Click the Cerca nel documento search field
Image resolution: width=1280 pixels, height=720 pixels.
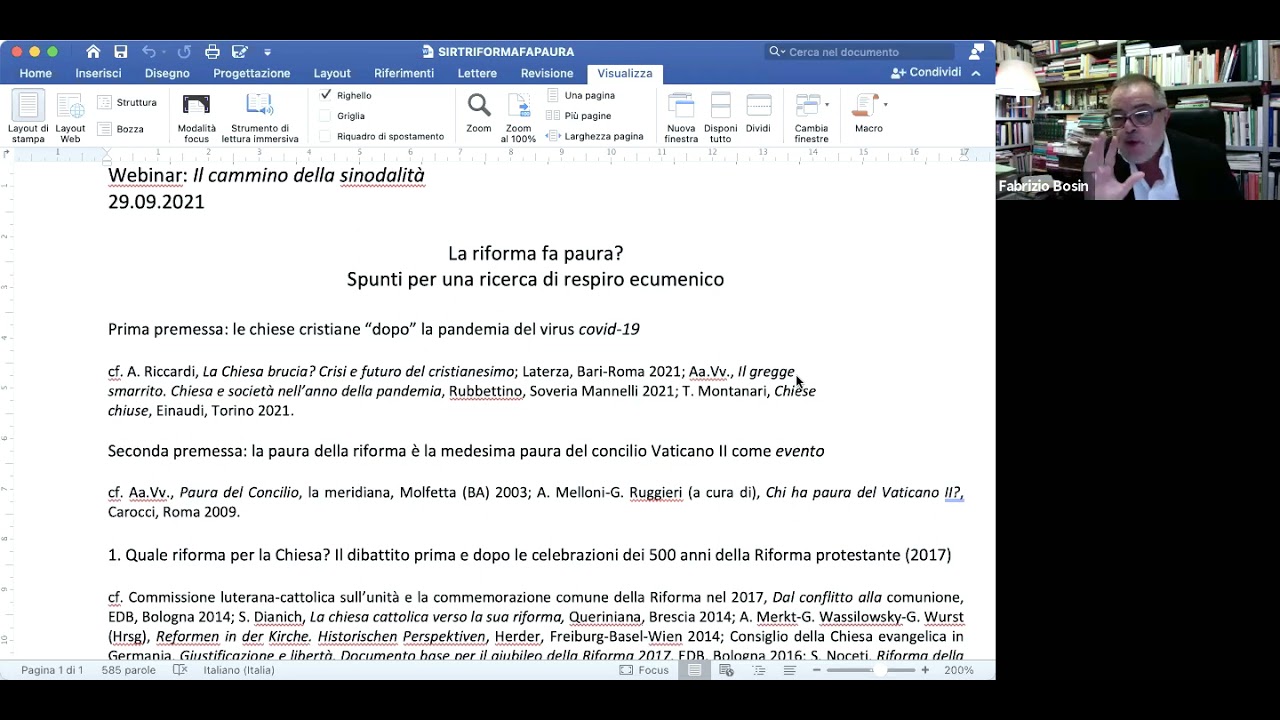tap(860, 52)
